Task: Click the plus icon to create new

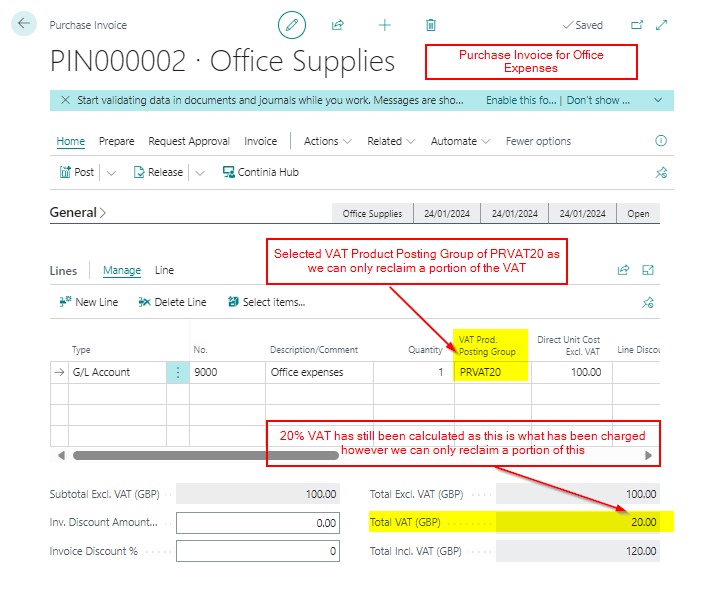Action: [x=384, y=25]
